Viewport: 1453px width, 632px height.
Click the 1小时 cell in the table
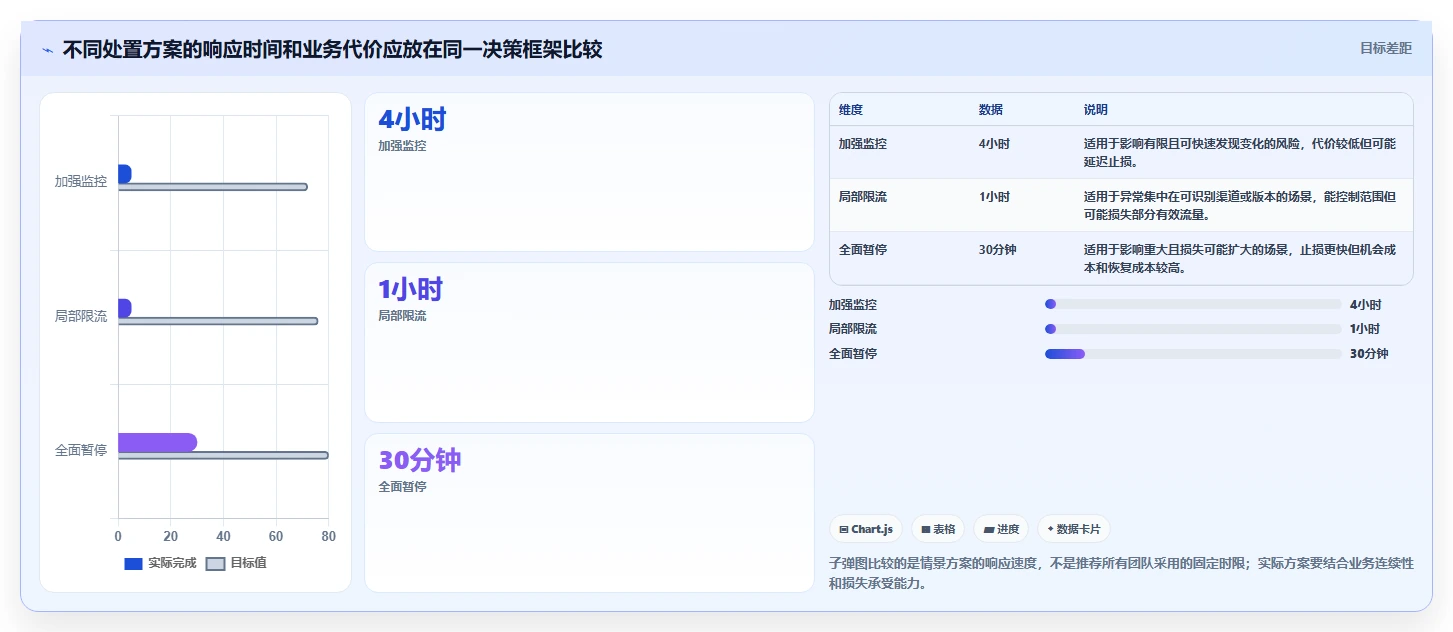[x=995, y=197]
